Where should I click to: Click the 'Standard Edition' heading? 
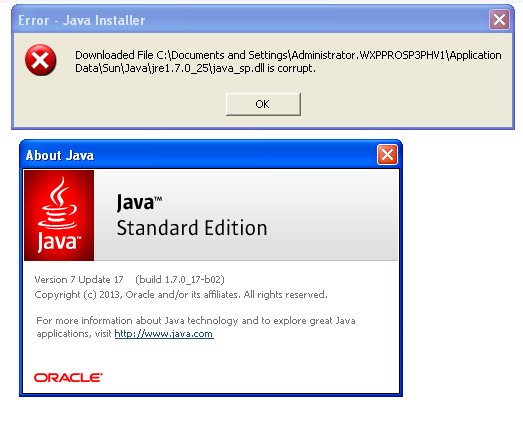coord(192,228)
